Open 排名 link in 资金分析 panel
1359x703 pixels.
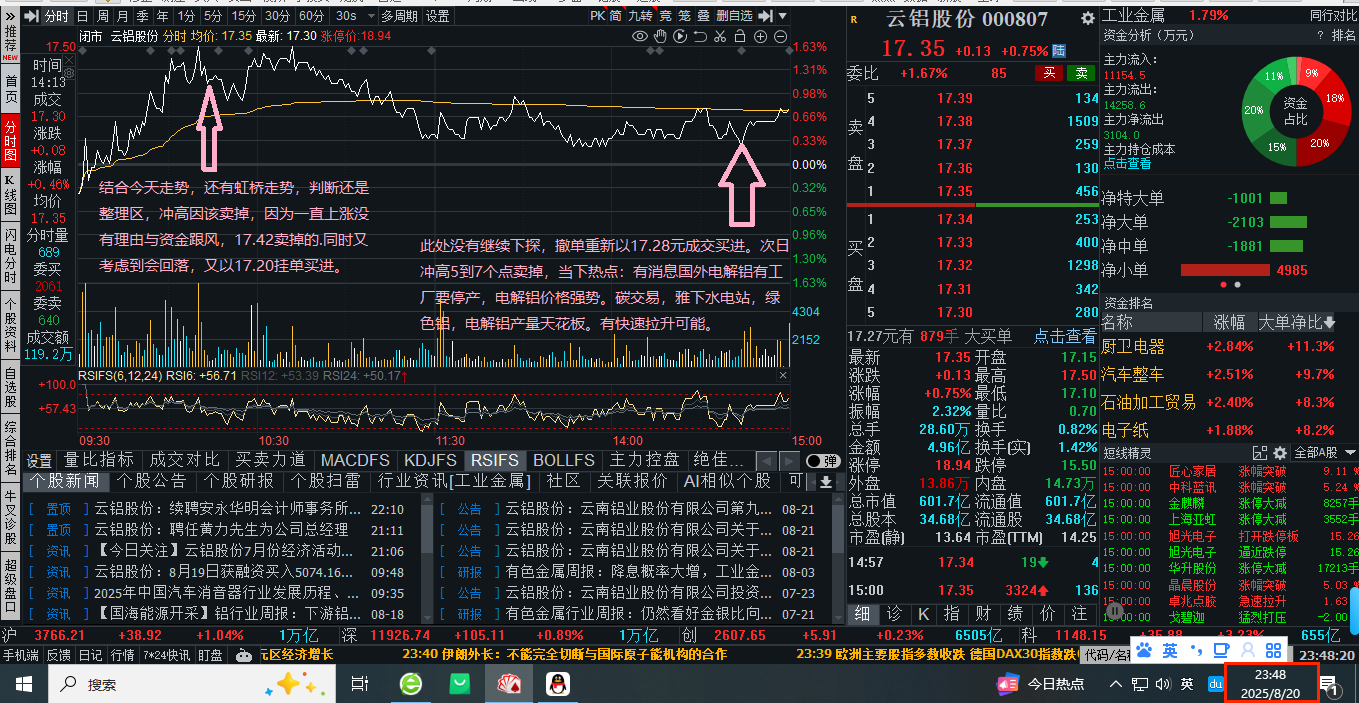tap(1344, 35)
